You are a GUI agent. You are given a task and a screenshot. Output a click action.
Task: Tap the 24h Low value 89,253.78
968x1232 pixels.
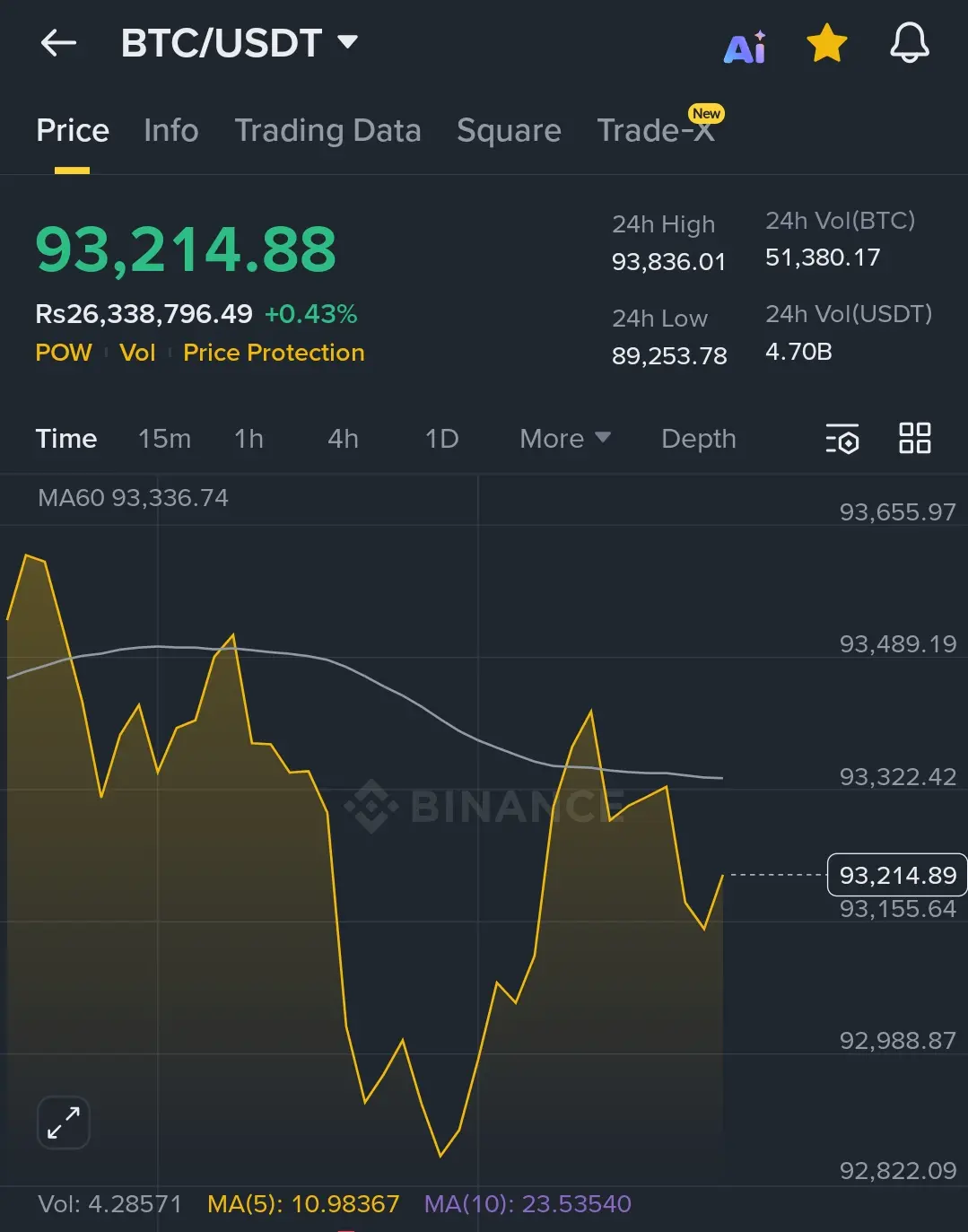tap(669, 356)
